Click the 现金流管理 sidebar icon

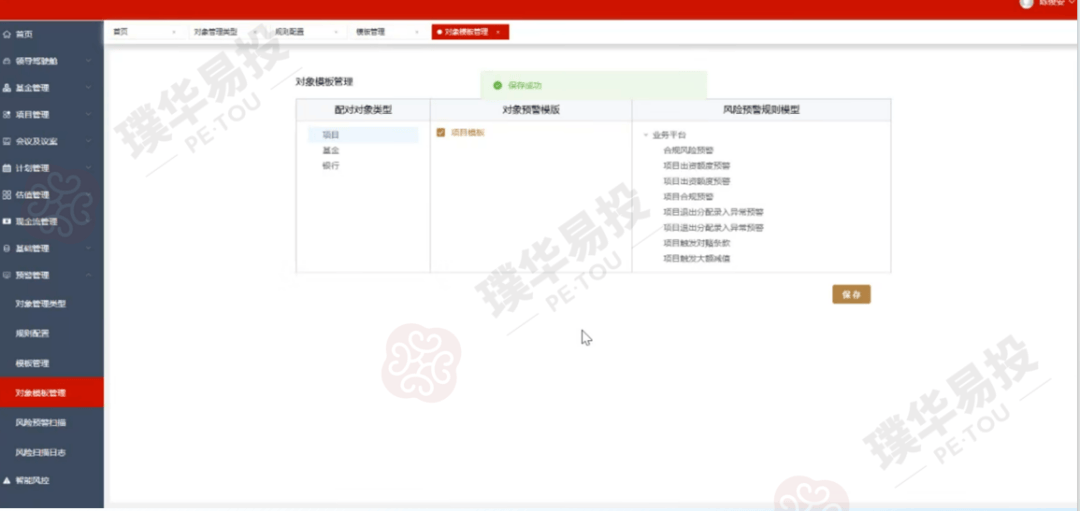coord(8,221)
